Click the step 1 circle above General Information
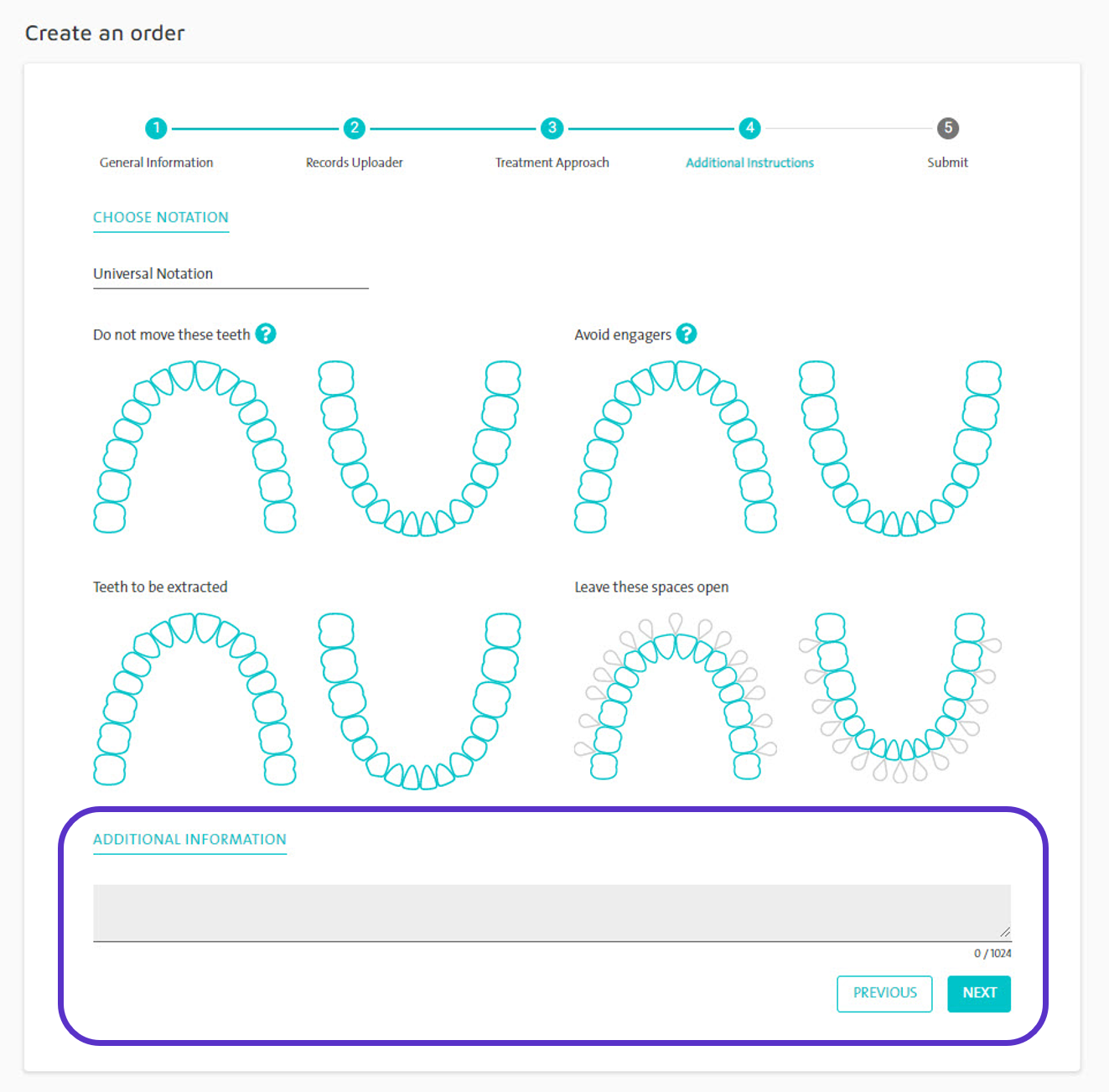1109x1092 pixels. click(x=156, y=128)
